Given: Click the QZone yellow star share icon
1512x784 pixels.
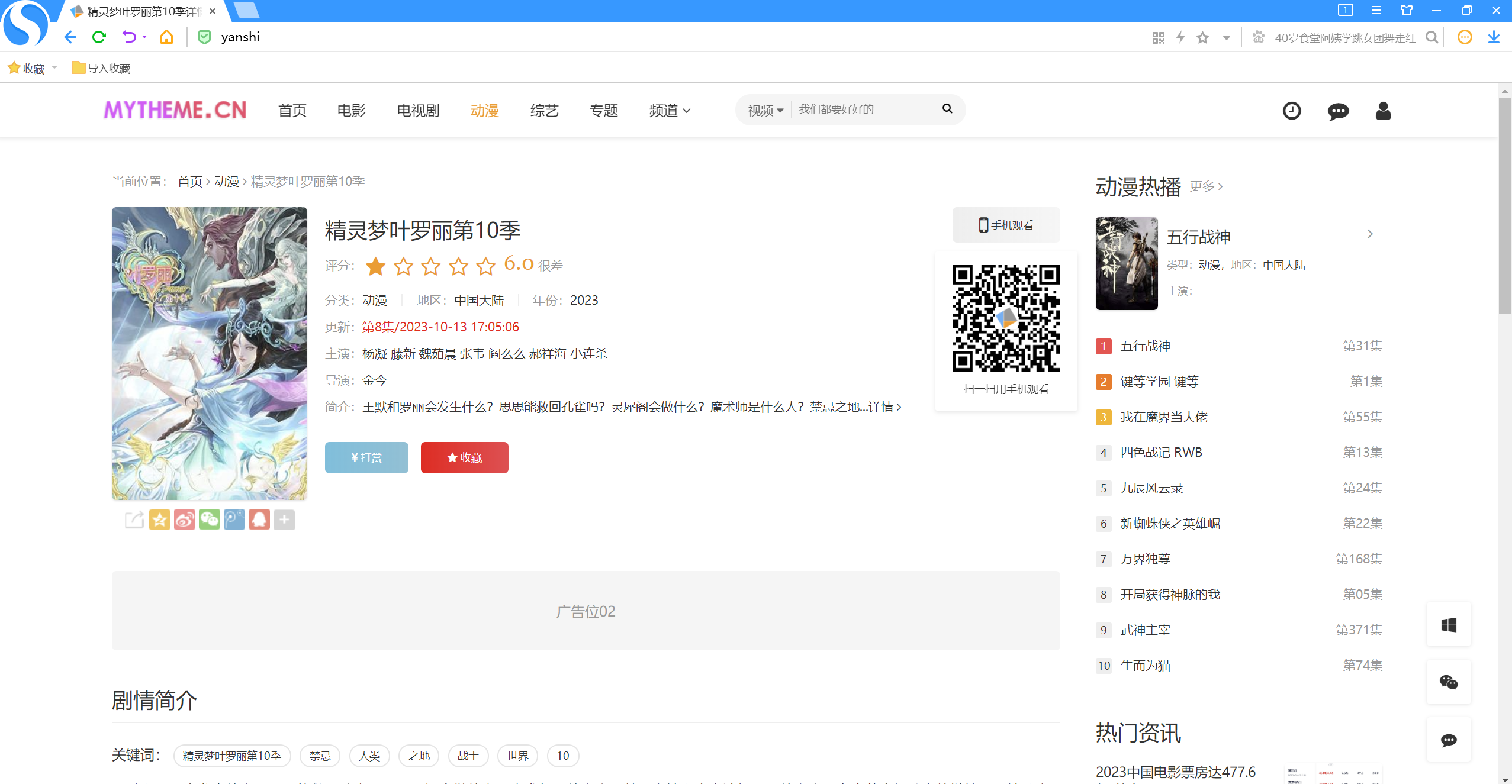Looking at the screenshot, I should click(160, 520).
